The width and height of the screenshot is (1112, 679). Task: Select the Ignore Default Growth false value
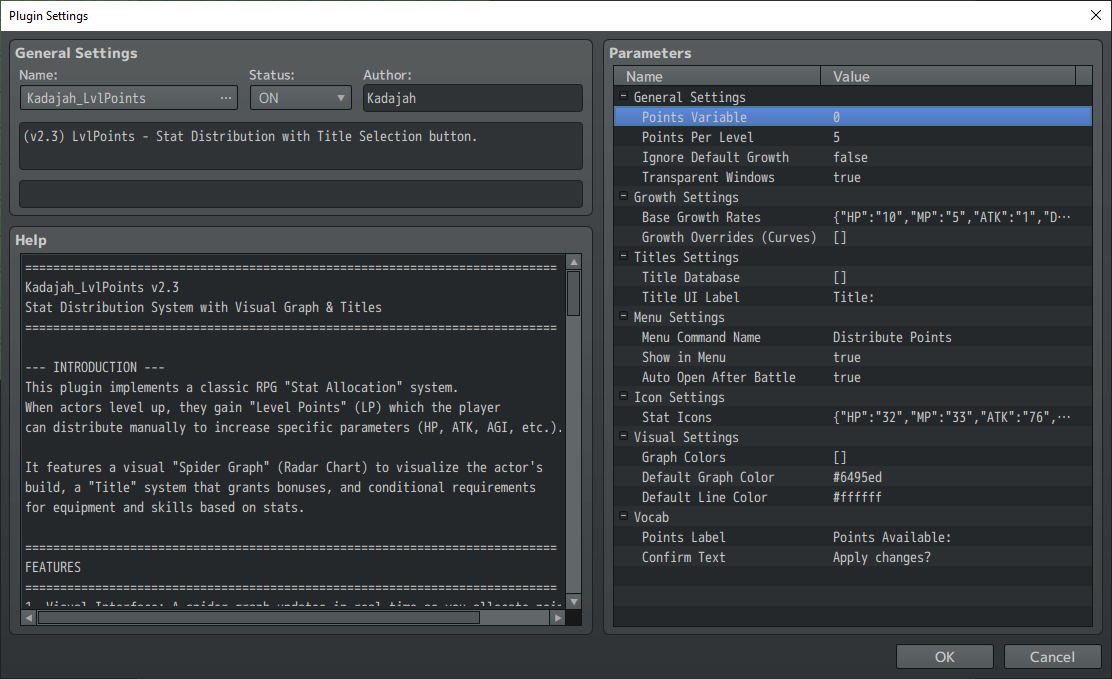[x=850, y=157]
